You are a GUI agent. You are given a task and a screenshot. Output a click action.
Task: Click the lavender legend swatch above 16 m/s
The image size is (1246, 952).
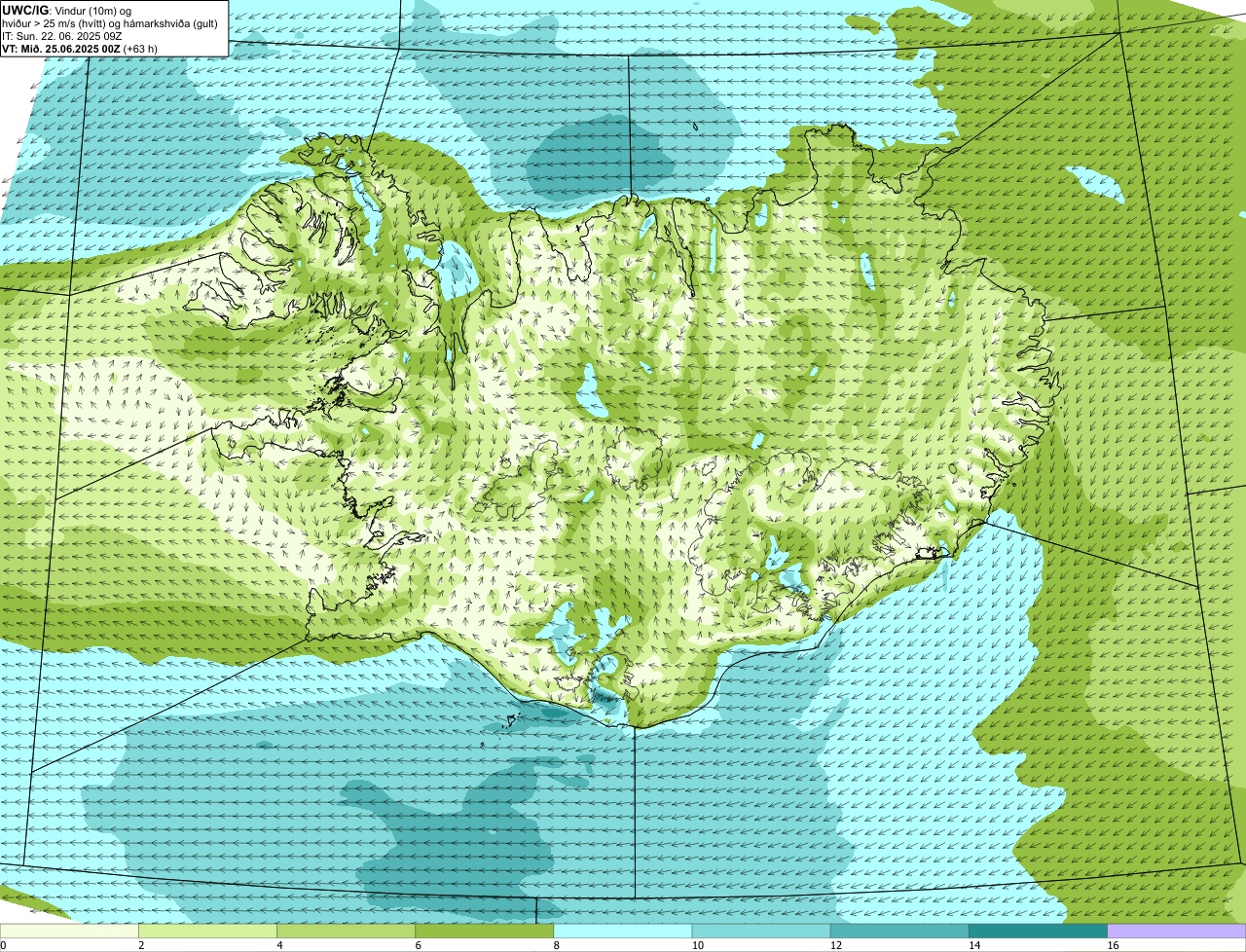[x=1177, y=931]
